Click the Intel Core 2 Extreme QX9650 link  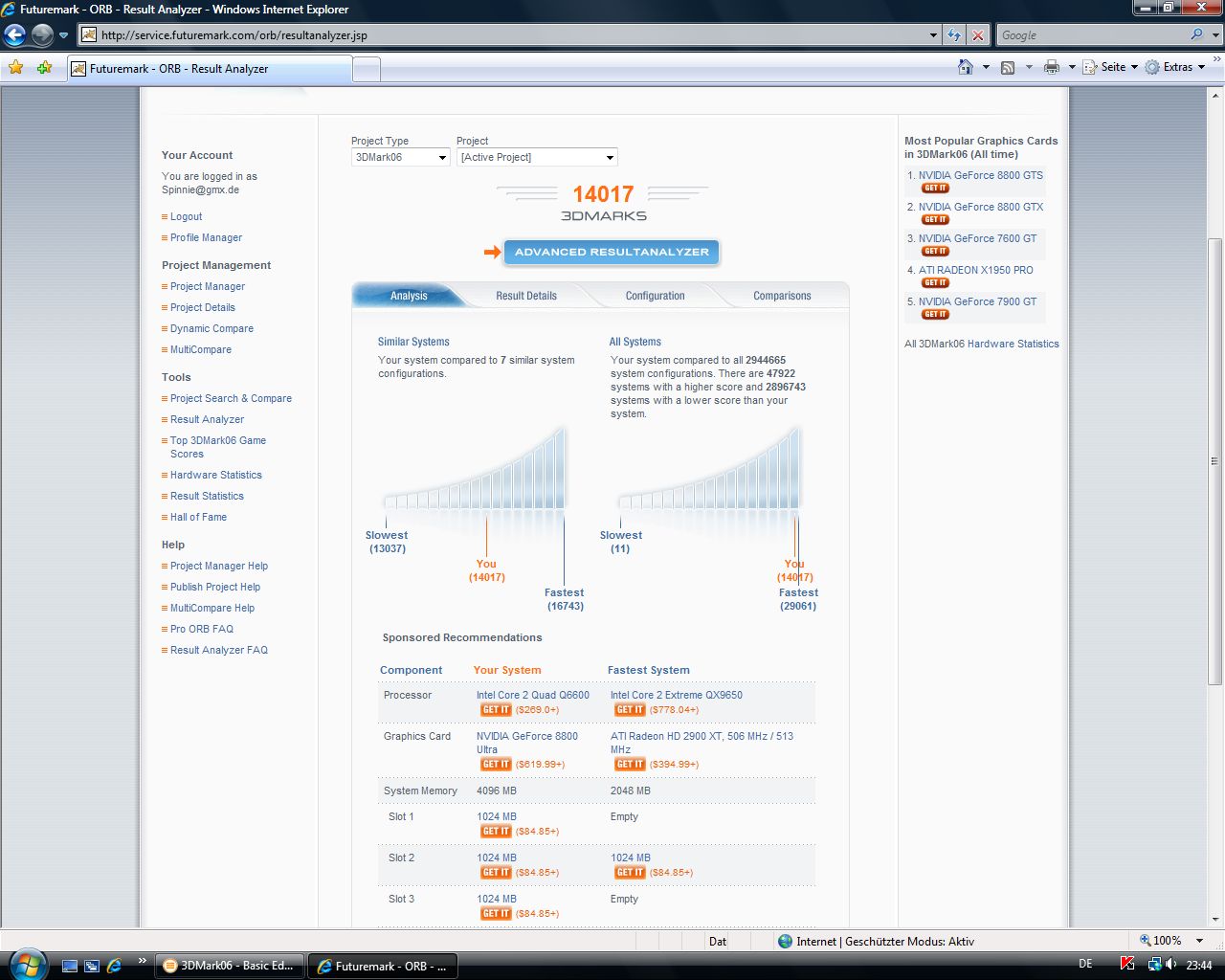coord(677,696)
